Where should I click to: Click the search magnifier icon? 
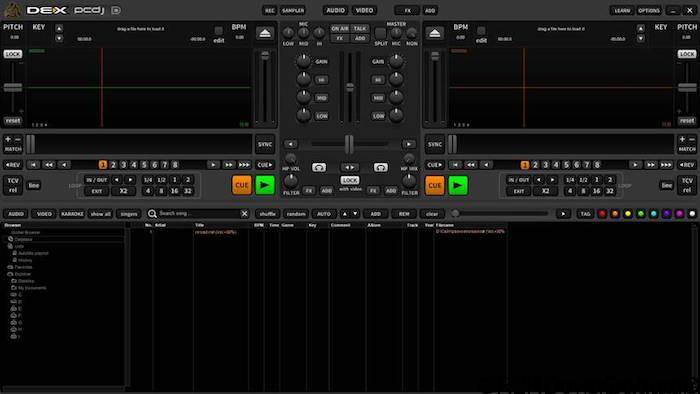[x=152, y=214]
